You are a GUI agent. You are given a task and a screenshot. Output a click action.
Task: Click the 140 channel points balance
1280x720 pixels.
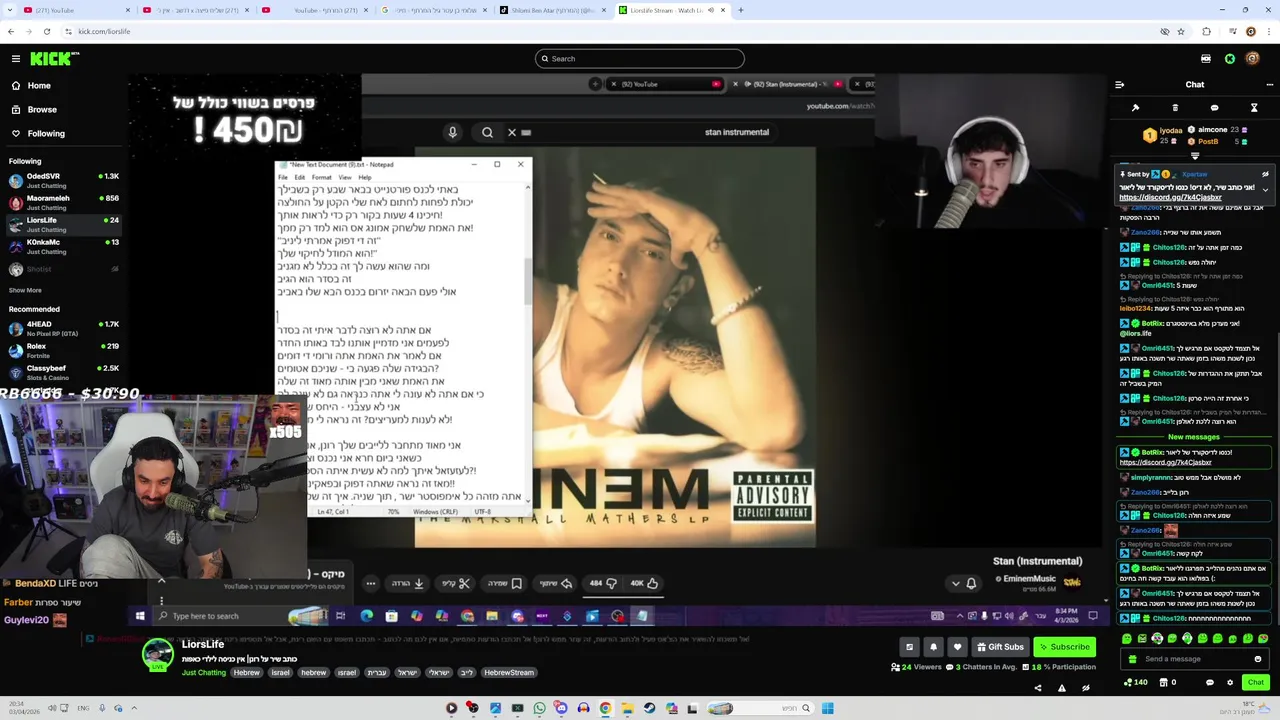1135,683
